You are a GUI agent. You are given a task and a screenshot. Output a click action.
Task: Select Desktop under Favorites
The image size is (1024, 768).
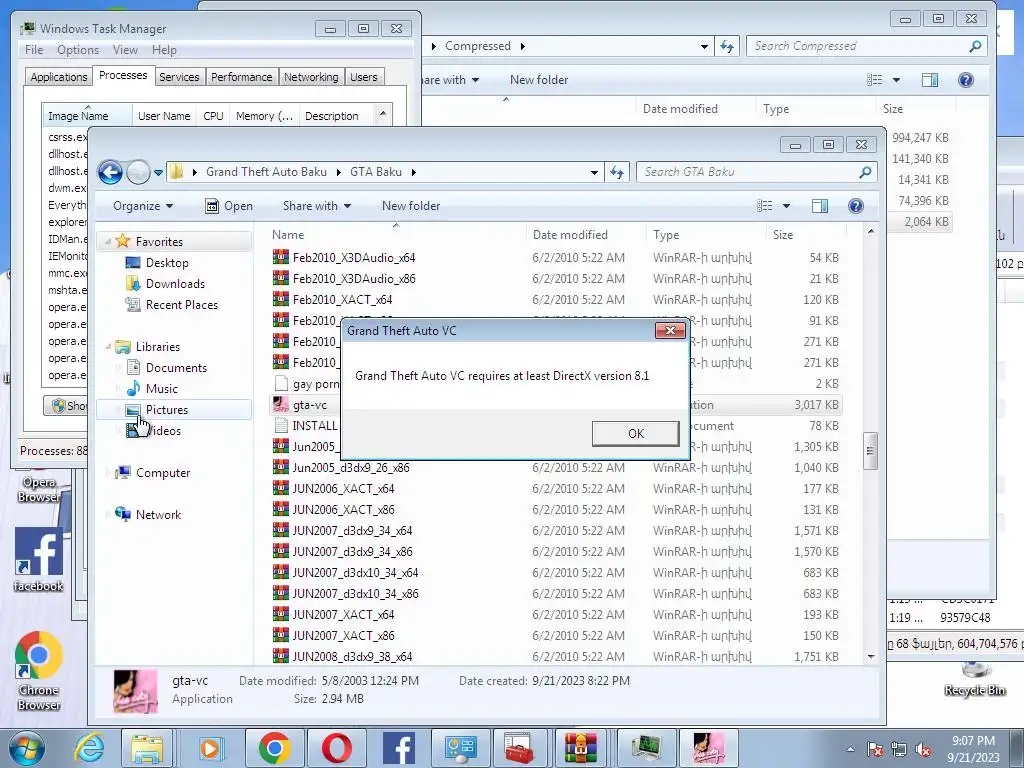click(x=167, y=263)
